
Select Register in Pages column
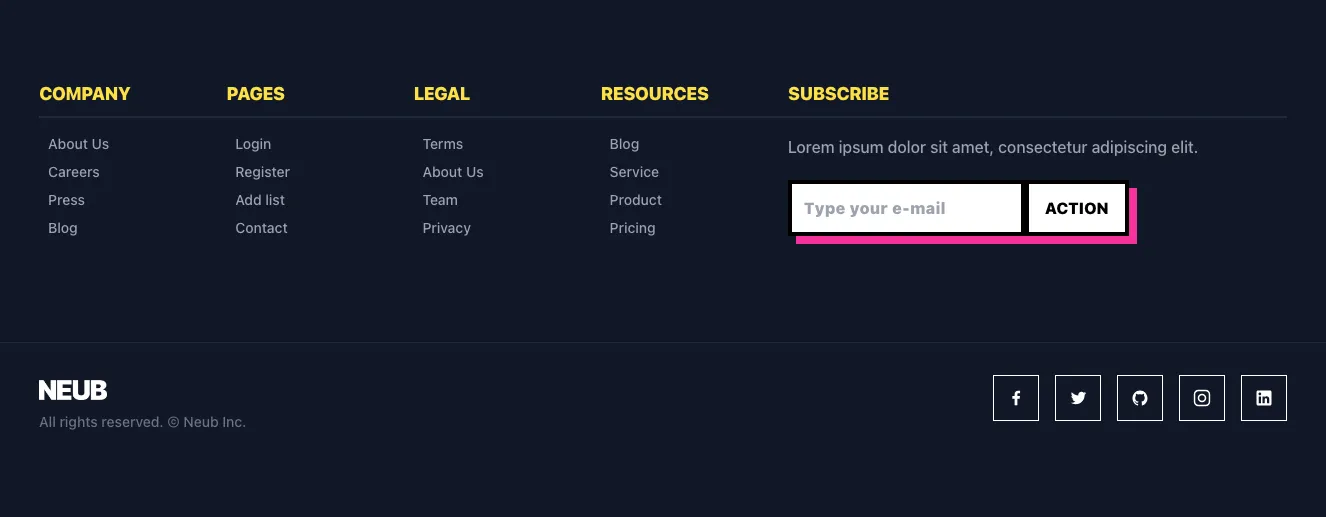pyautogui.click(x=262, y=172)
